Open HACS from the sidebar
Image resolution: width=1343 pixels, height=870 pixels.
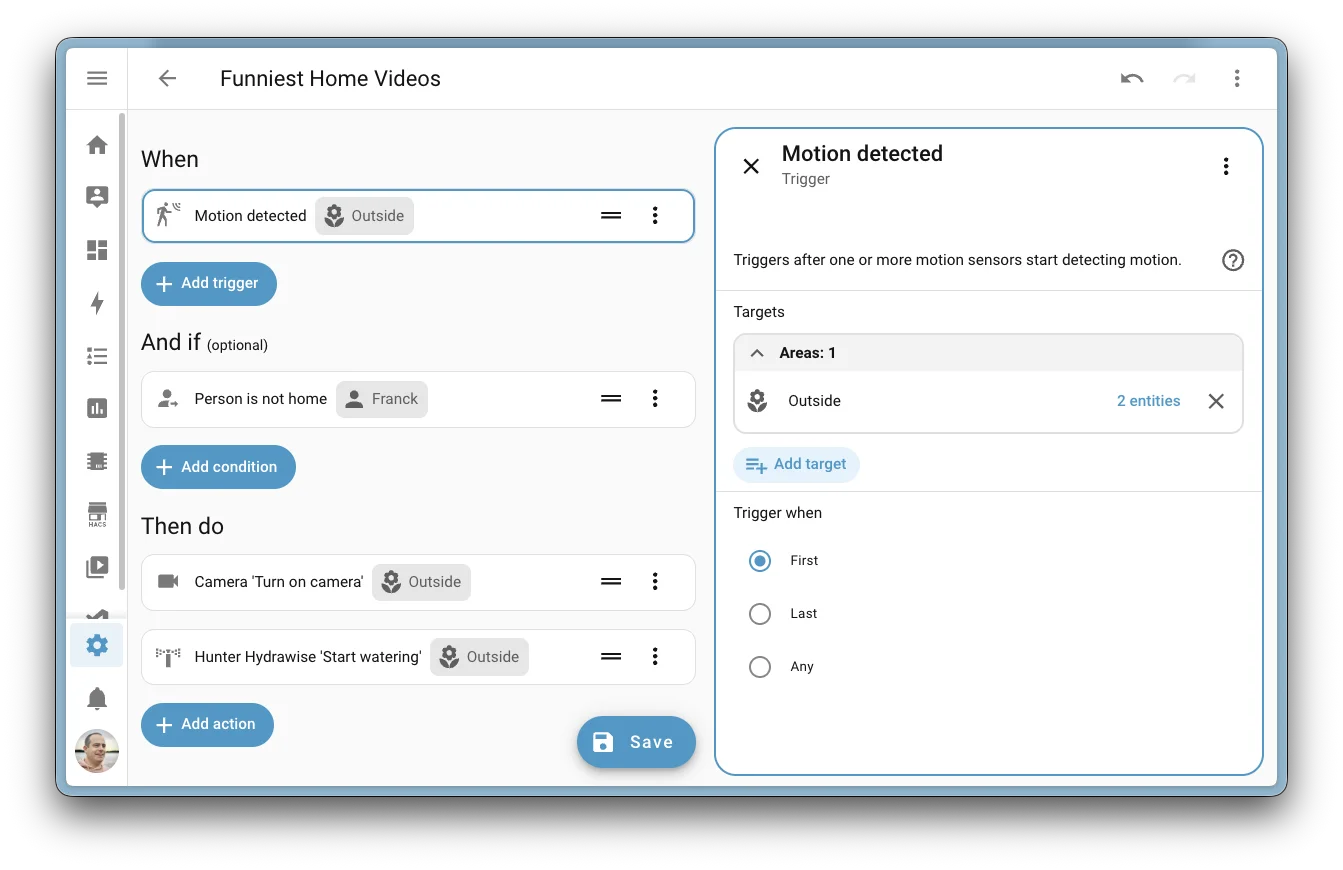pyautogui.click(x=96, y=513)
